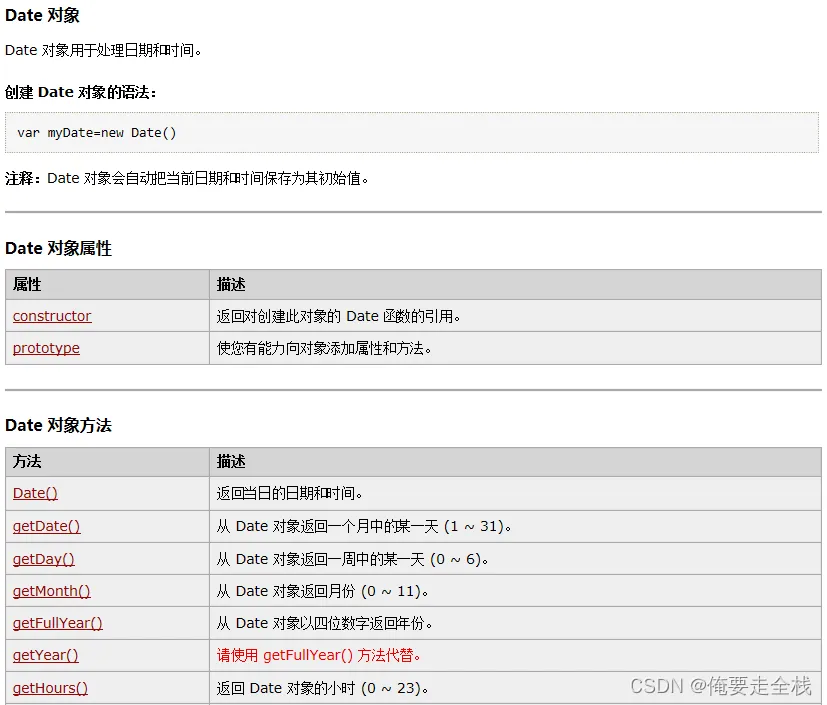This screenshot has width=827, height=705.
Task: Click the '属性' column header
Action: click(27, 285)
